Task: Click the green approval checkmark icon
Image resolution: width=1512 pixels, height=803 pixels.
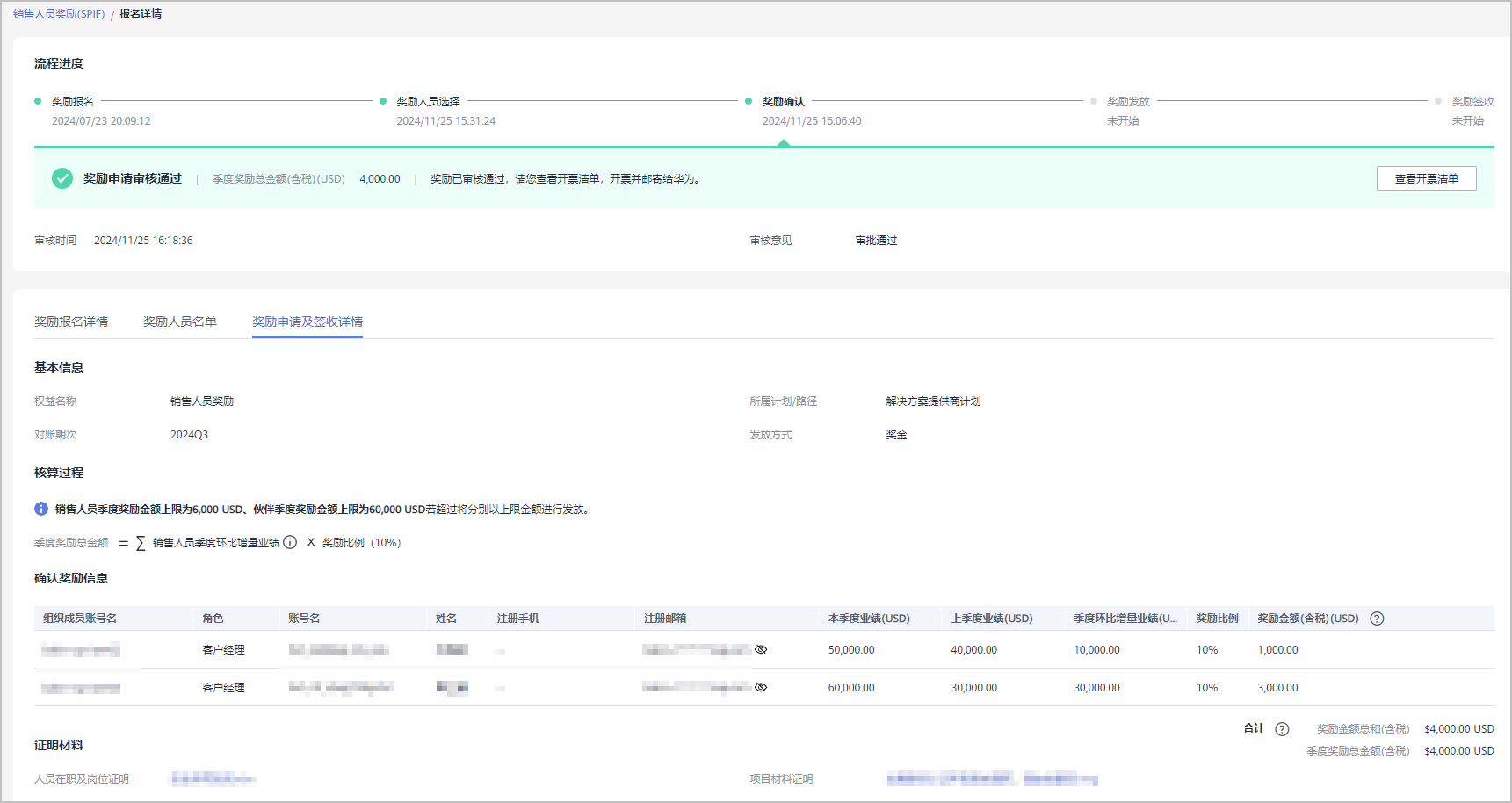Action: coord(61,178)
